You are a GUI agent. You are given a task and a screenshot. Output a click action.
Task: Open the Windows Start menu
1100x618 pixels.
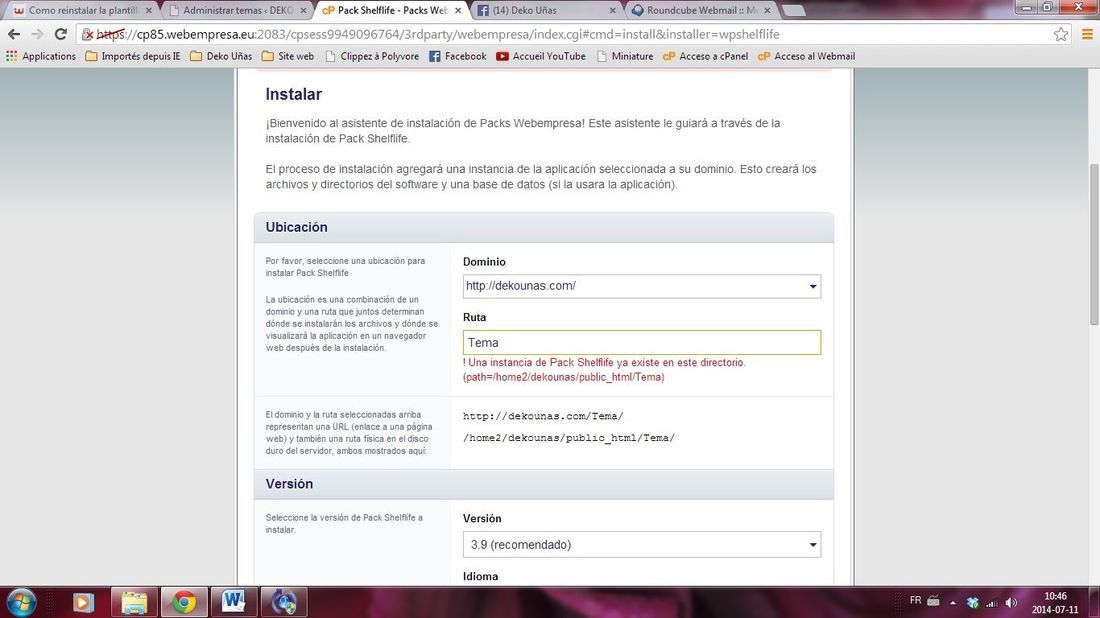click(x=21, y=603)
